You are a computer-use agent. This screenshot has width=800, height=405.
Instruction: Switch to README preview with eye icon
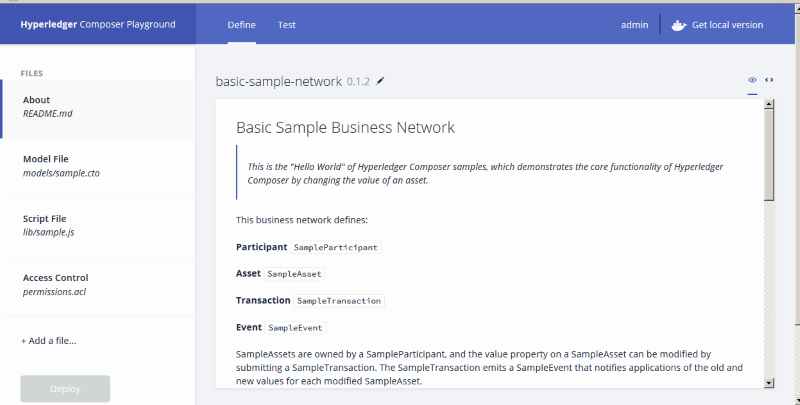pyautogui.click(x=752, y=80)
